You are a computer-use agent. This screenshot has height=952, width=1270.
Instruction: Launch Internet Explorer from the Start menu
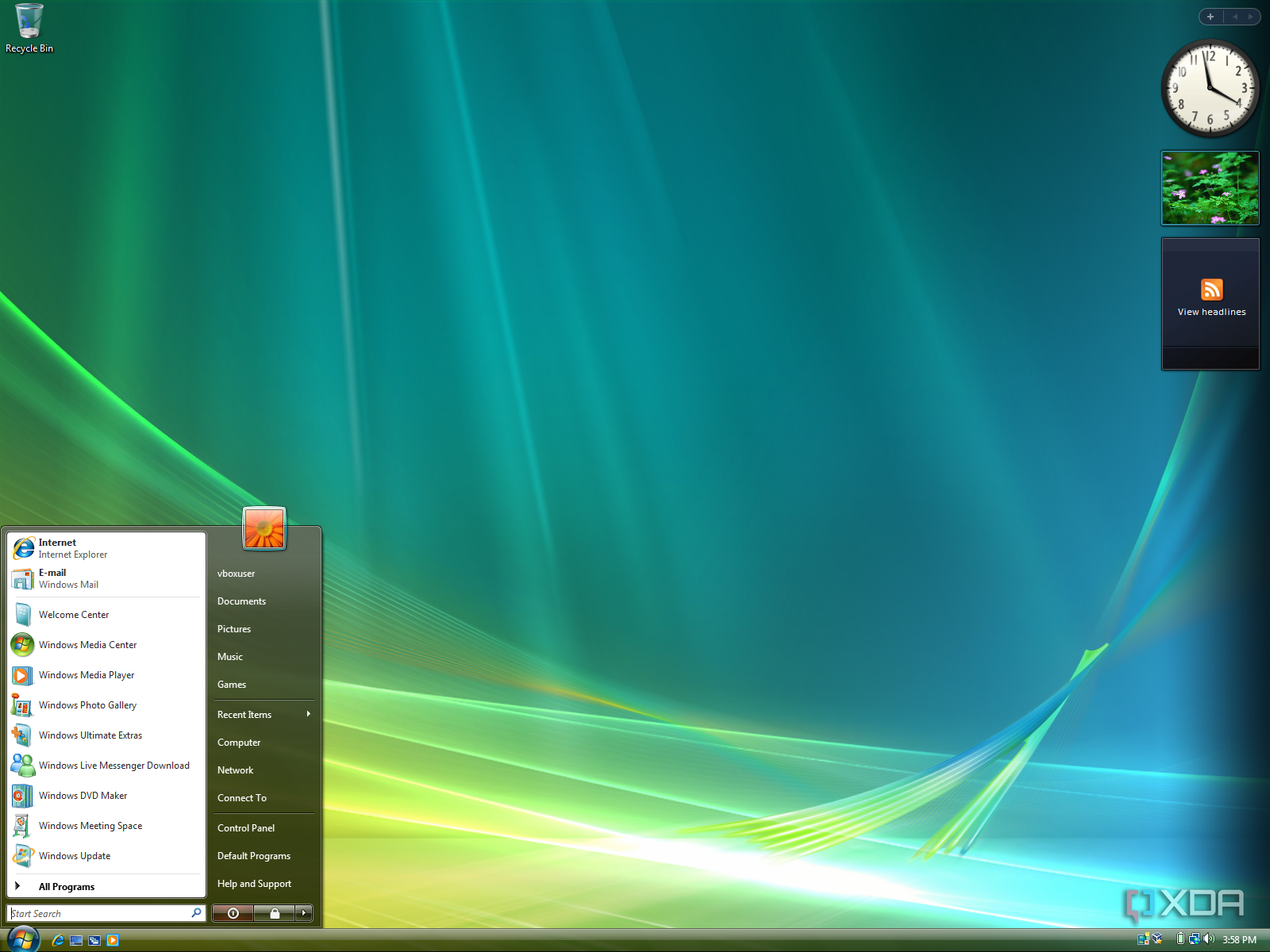pos(106,548)
